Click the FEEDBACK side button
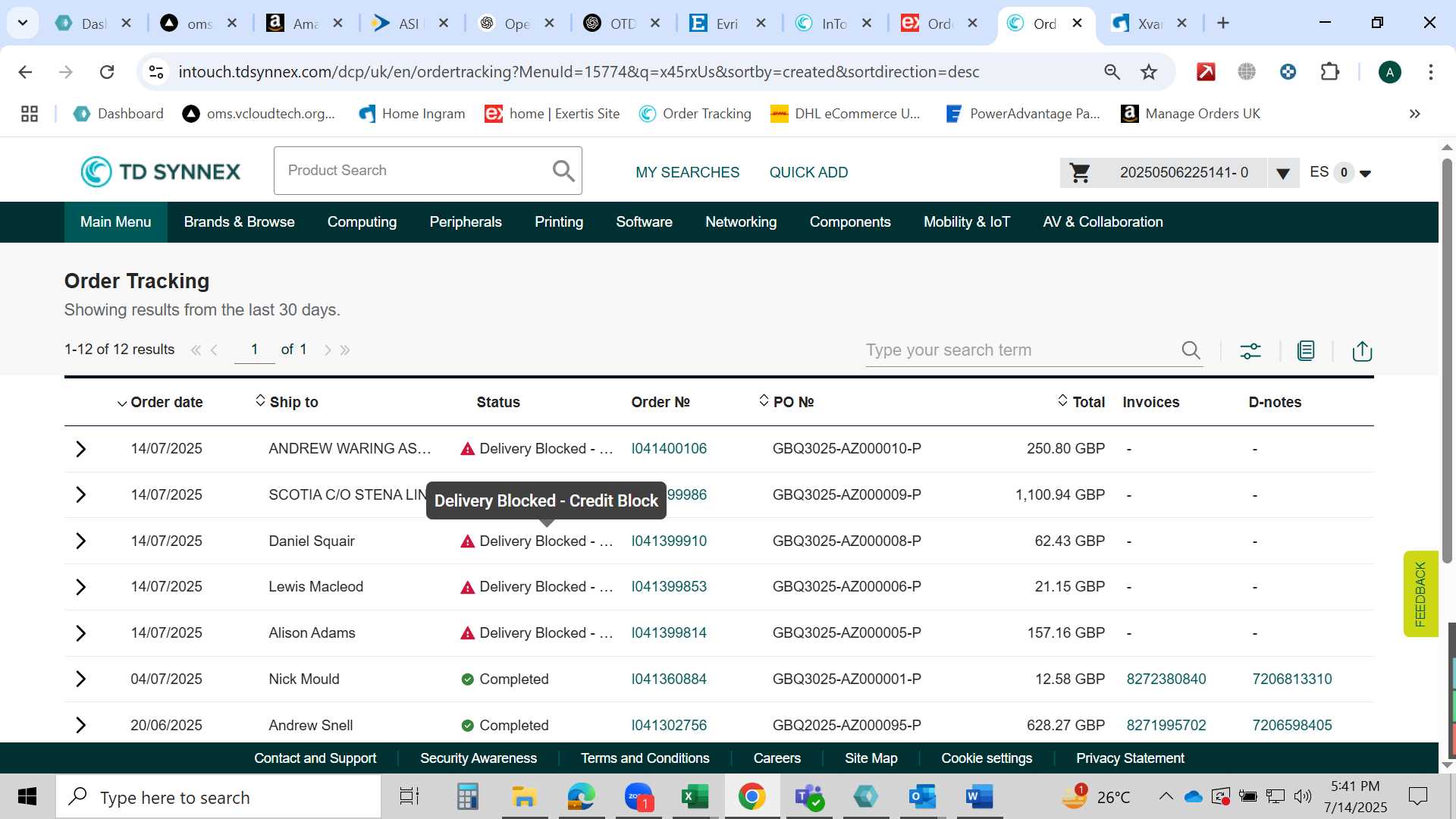 click(x=1420, y=594)
